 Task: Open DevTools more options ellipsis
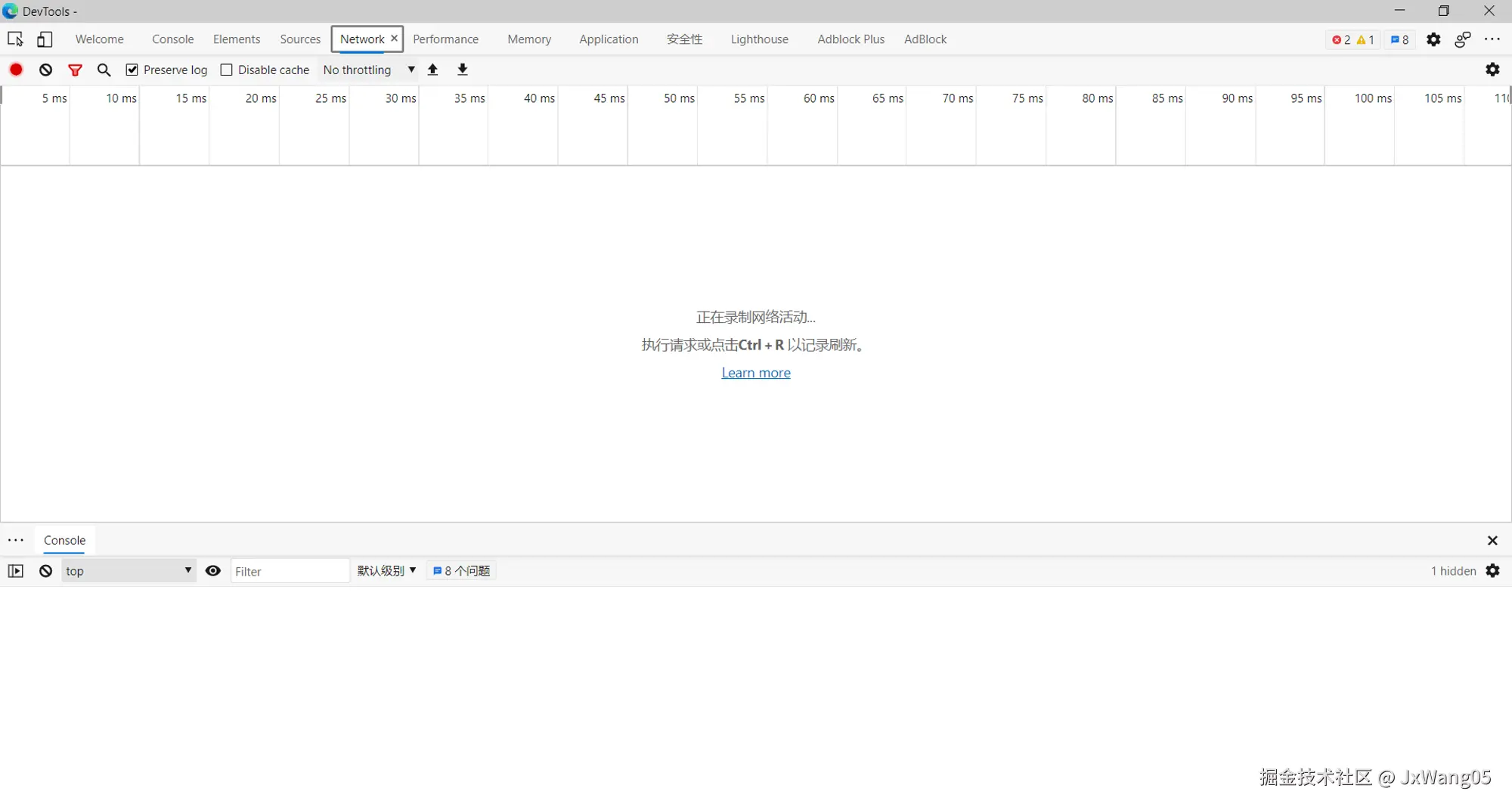1492,39
